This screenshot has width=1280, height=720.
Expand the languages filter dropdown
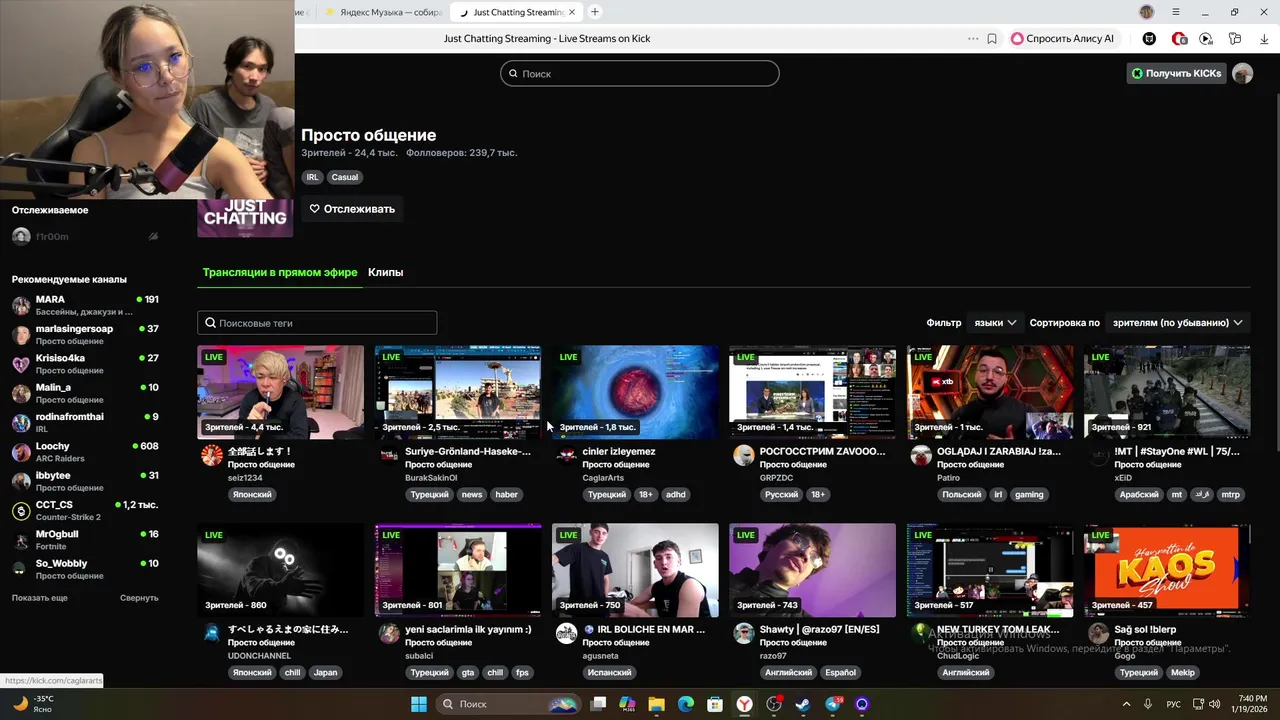click(x=995, y=323)
